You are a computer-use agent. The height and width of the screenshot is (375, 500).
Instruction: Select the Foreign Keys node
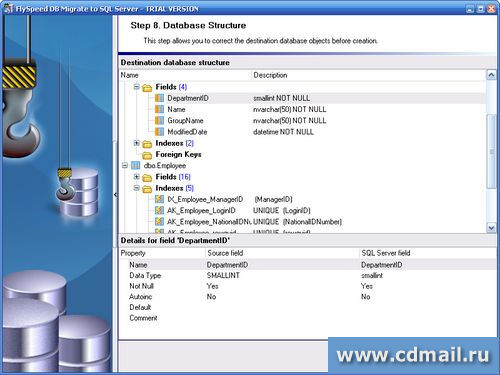coord(178,155)
